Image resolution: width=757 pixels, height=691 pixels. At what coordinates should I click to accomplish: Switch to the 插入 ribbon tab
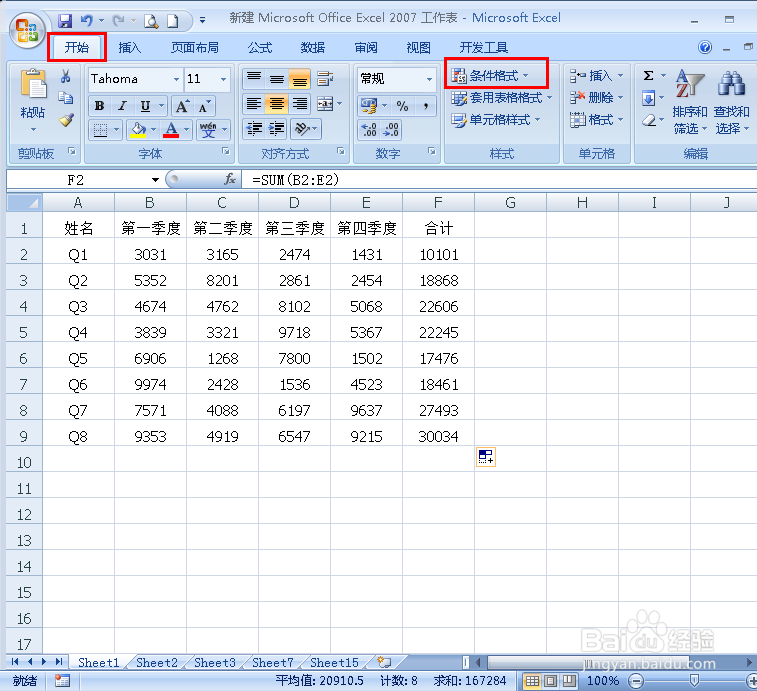130,47
